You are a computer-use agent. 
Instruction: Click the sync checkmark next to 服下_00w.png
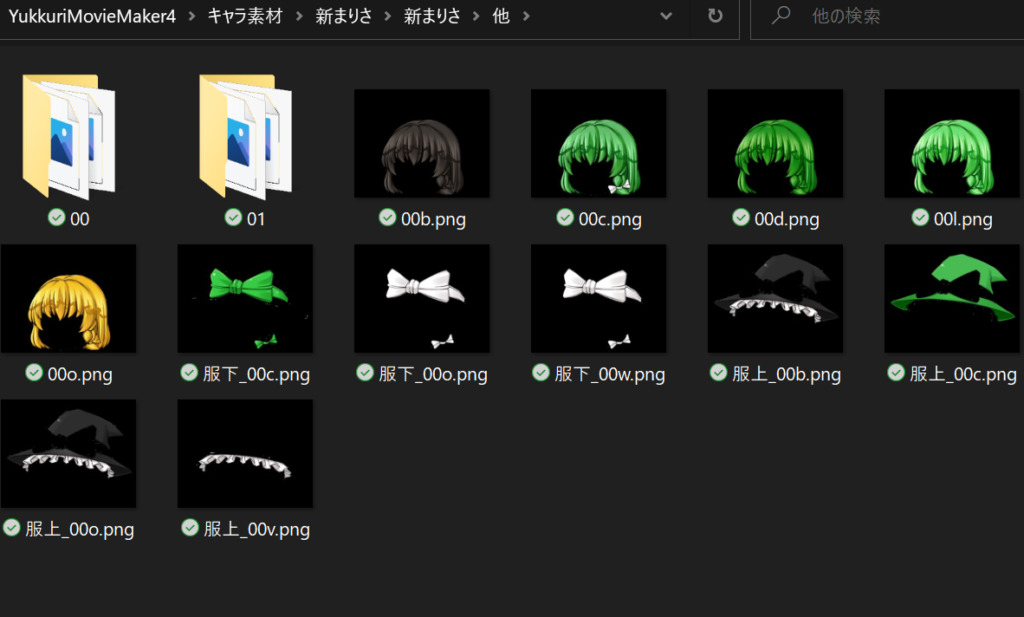coord(541,373)
